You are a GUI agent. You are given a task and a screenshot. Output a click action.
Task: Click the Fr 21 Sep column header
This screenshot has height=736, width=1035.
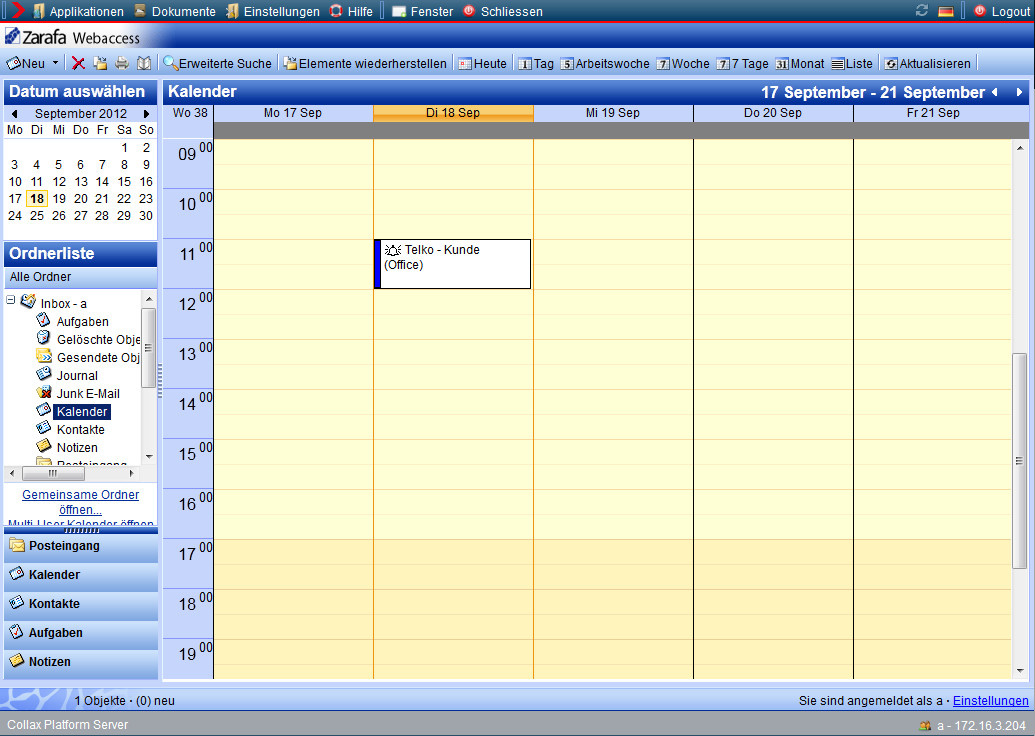(x=933, y=113)
